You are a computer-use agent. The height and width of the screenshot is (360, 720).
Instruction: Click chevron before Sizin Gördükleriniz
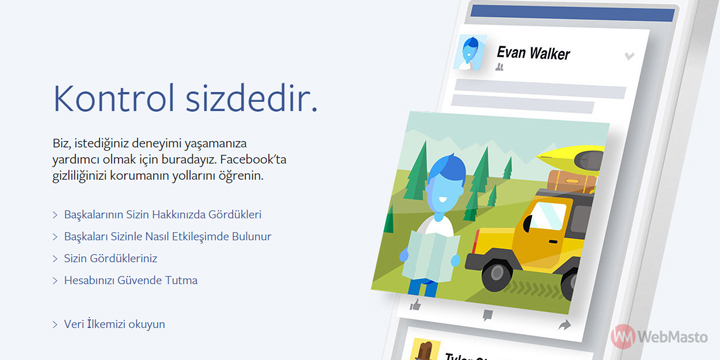[x=55, y=259]
